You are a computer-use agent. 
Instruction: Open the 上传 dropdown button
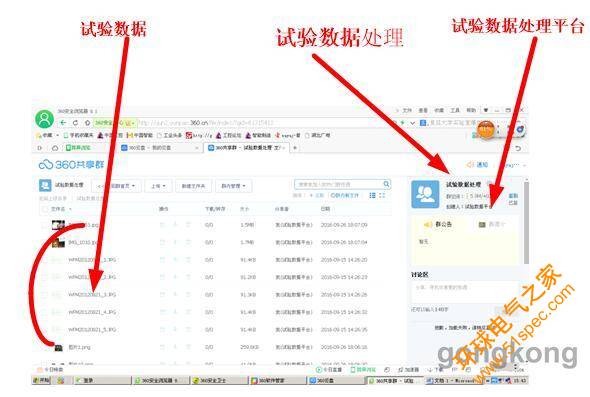pyautogui.click(x=158, y=186)
